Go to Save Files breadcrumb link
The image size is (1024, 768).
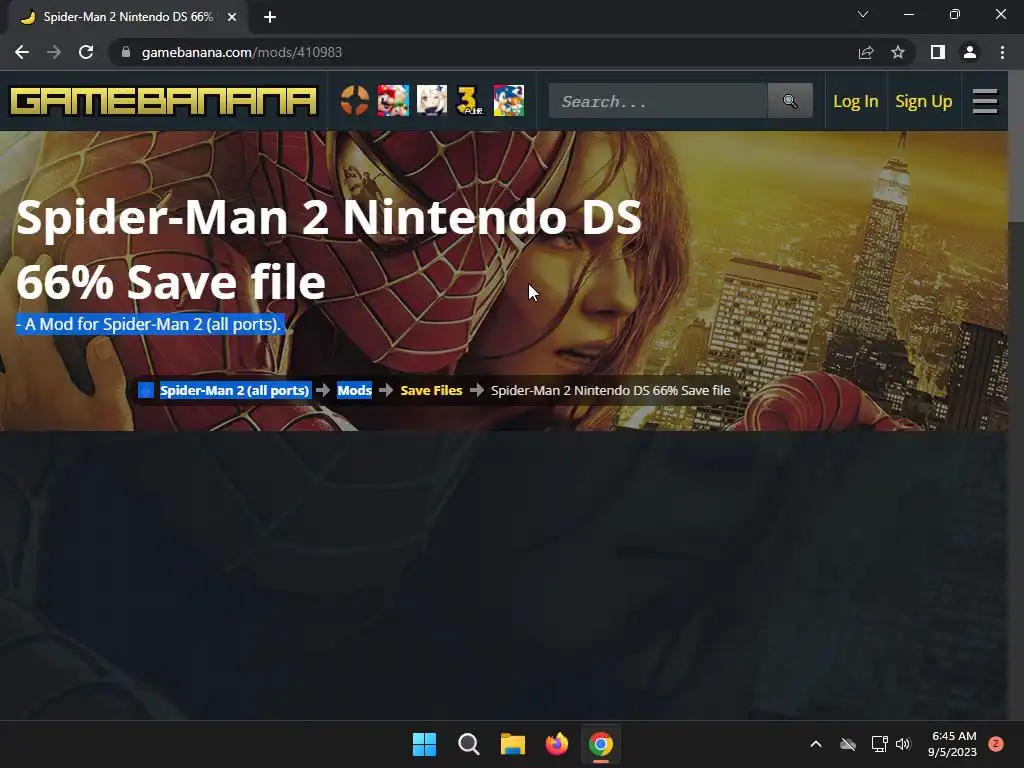431,391
